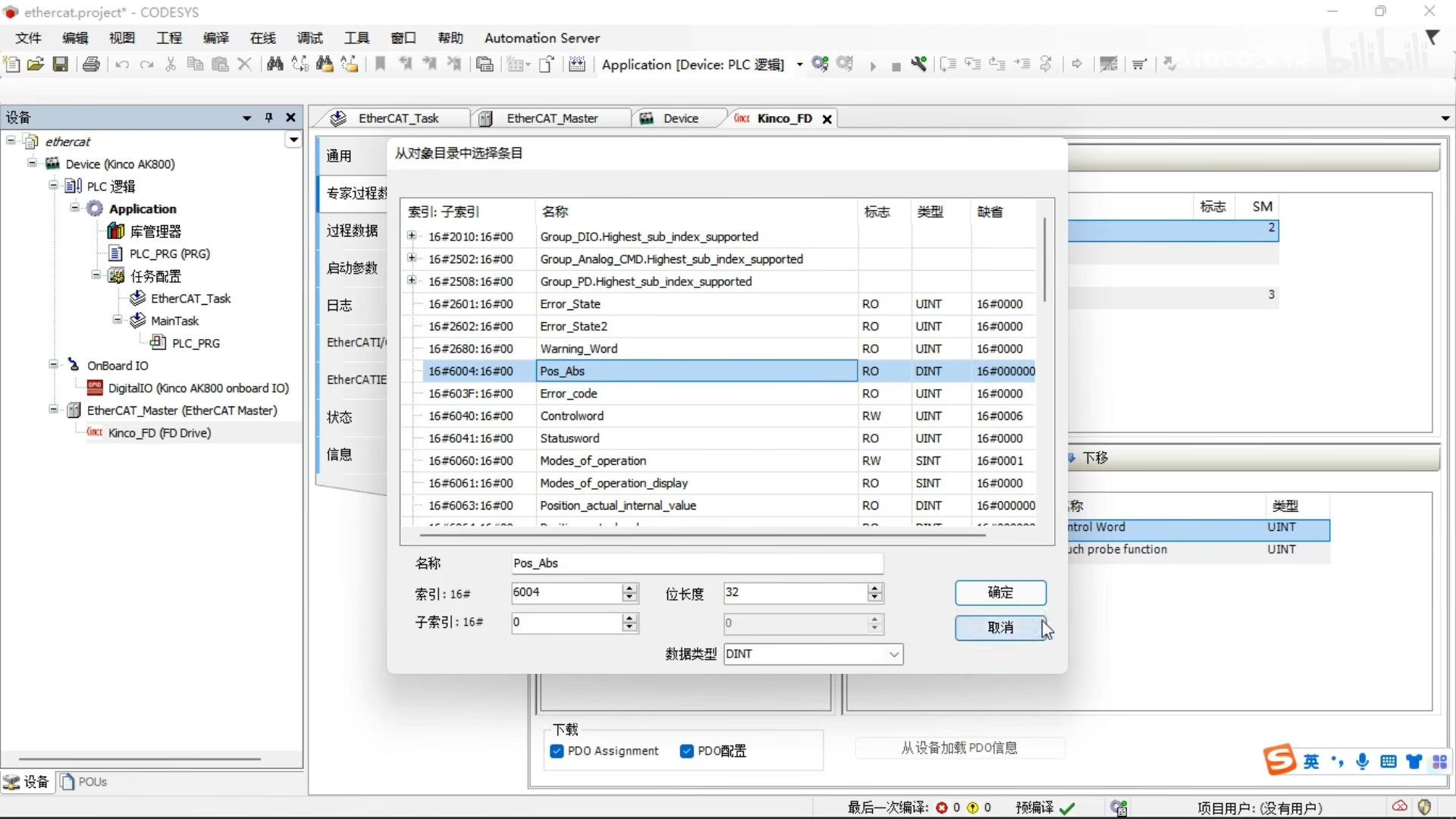Click the microphone icon in IME bar

coord(1363,761)
